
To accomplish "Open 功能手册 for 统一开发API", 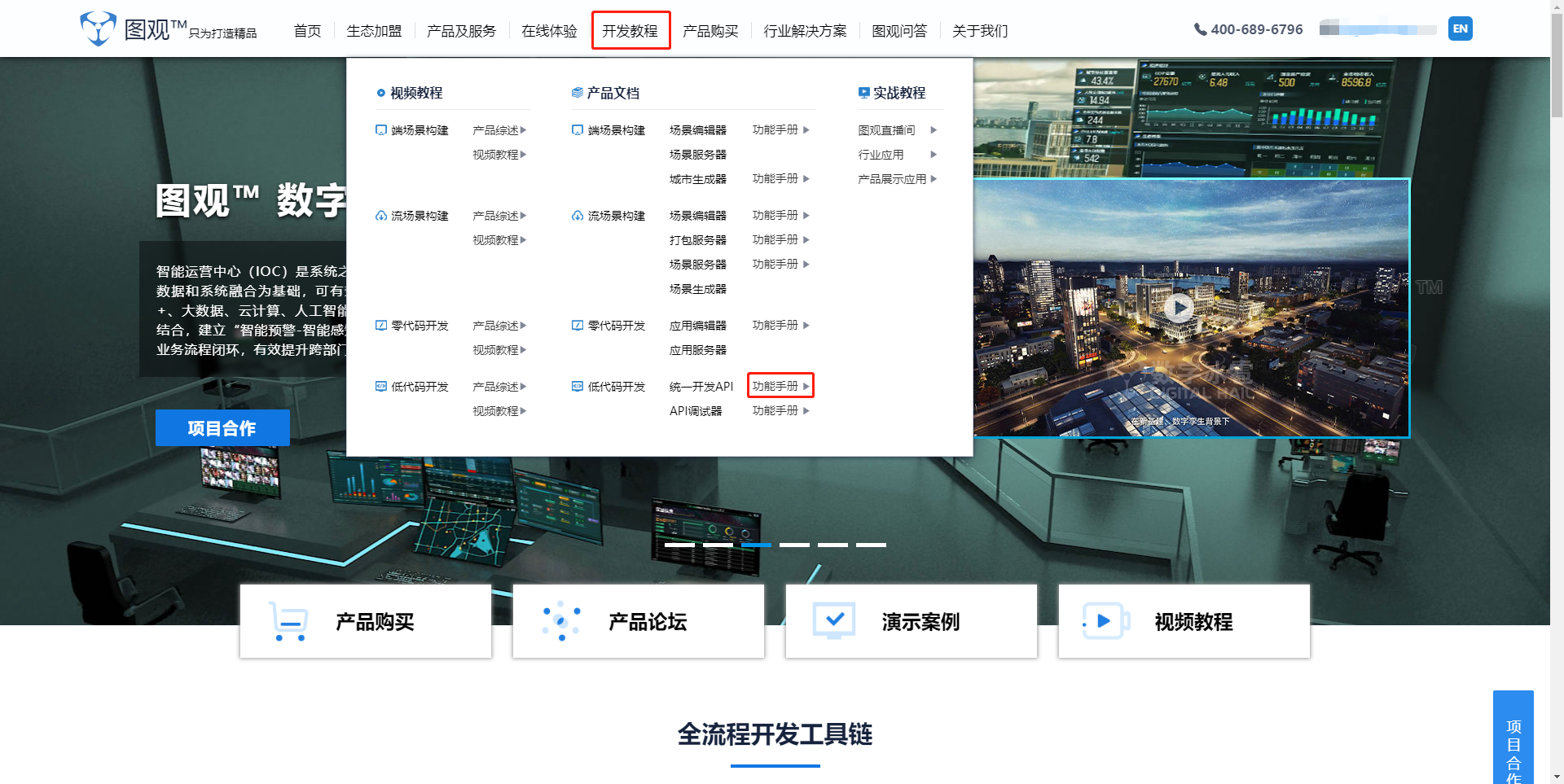I will (780, 386).
